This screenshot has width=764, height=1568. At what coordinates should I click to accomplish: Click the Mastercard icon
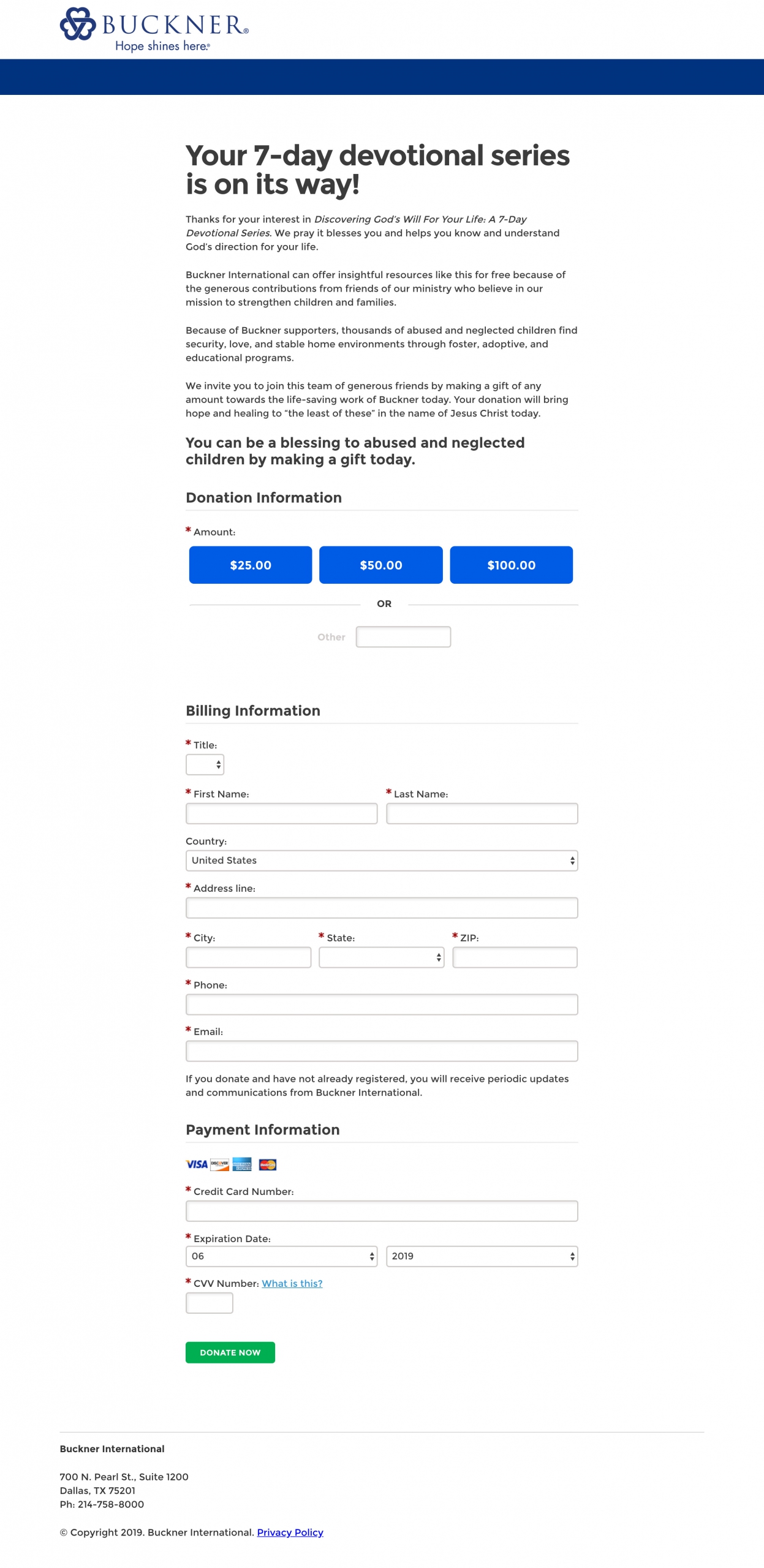268,1164
